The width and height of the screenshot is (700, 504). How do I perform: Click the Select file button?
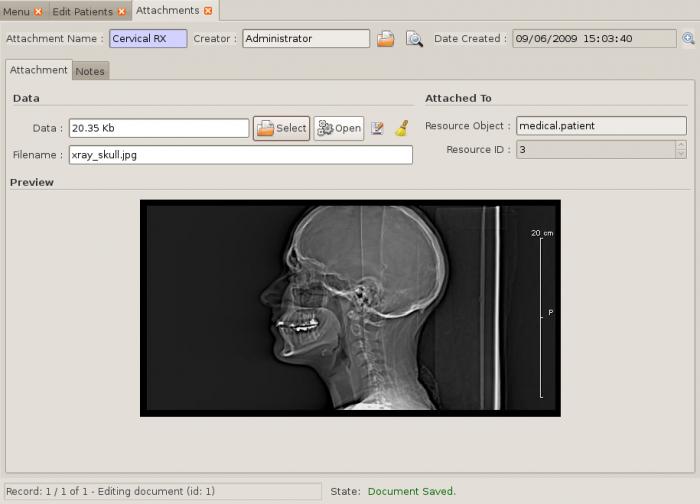pos(282,129)
